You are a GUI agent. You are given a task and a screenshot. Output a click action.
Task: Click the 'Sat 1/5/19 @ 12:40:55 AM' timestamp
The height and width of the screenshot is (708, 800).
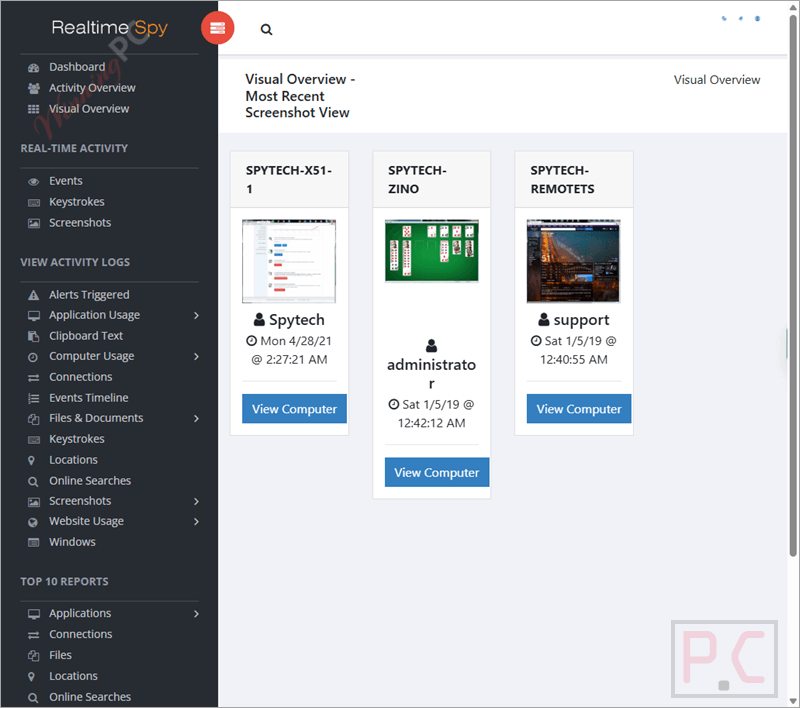point(573,350)
